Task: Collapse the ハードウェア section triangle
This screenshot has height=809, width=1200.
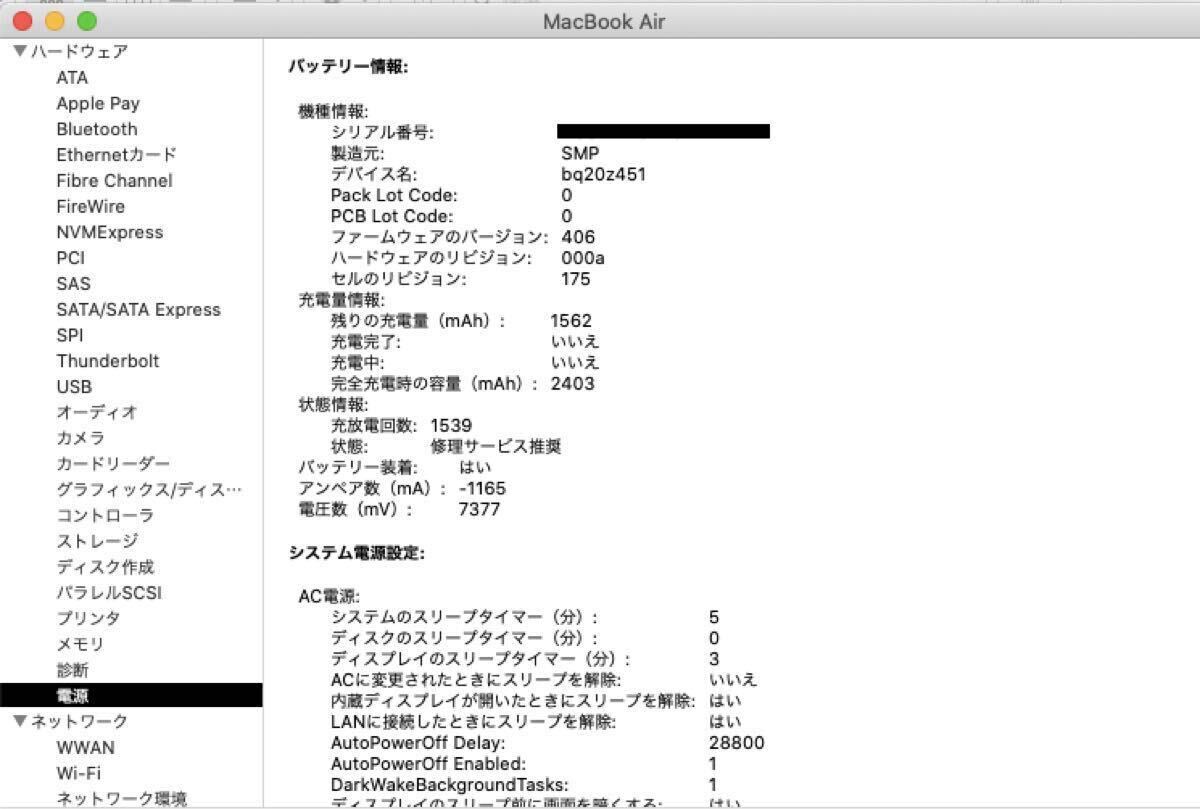Action: pyautogui.click(x=19, y=51)
